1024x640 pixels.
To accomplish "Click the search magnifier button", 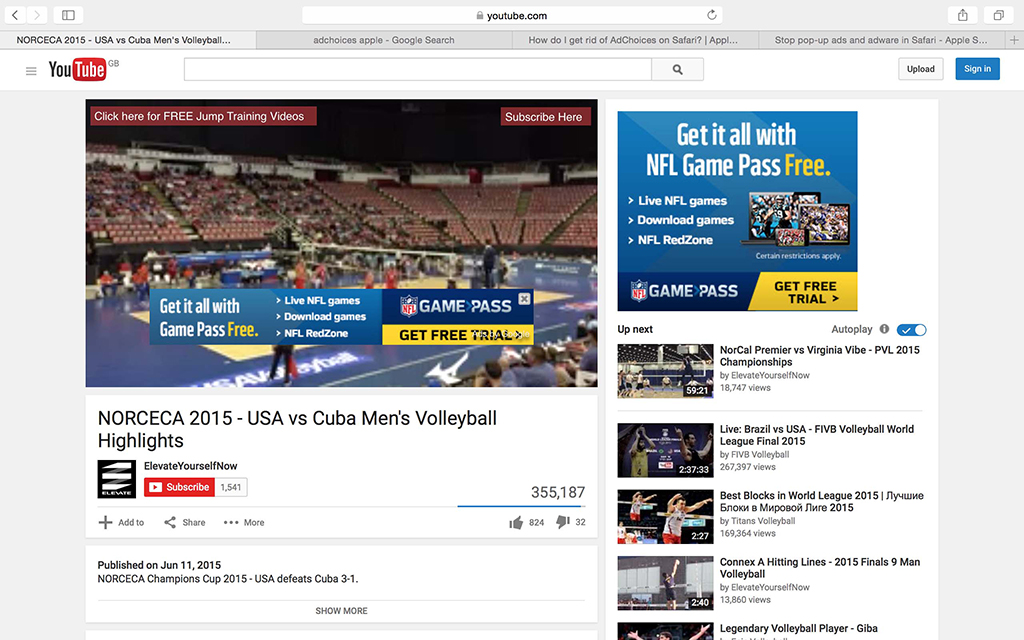I will (677, 69).
